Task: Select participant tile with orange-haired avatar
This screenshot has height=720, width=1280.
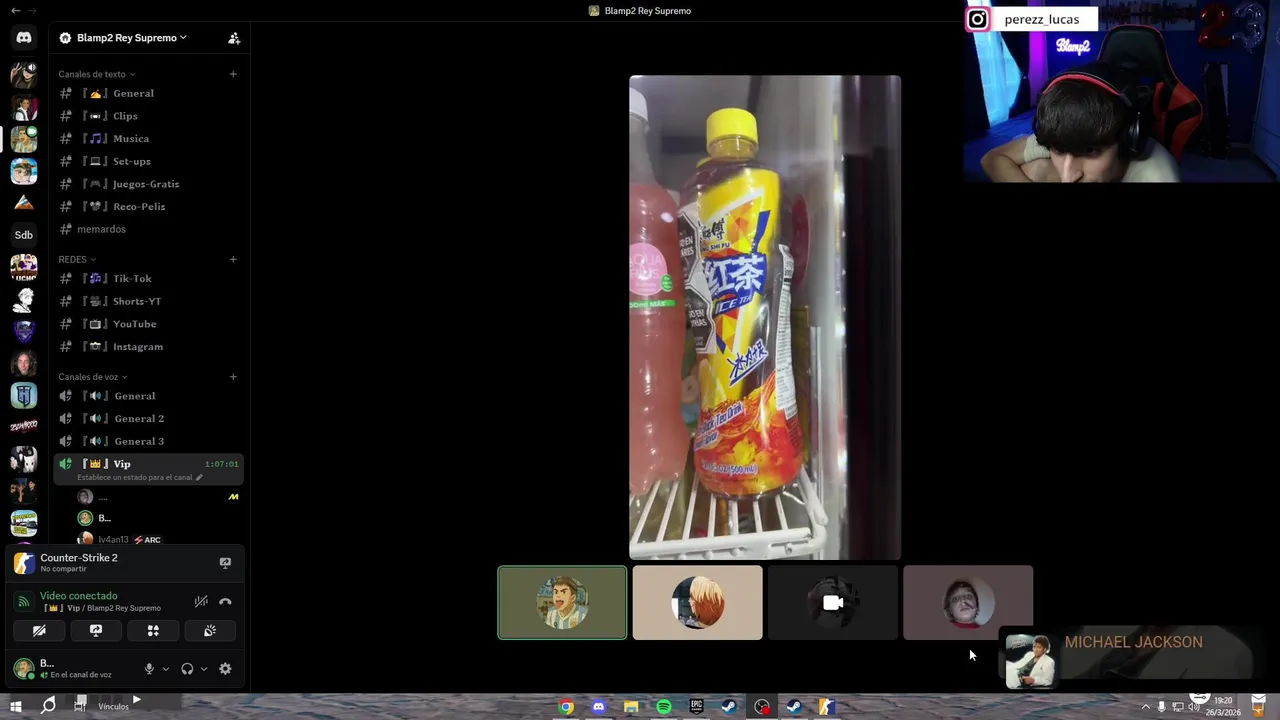Action: [x=697, y=602]
